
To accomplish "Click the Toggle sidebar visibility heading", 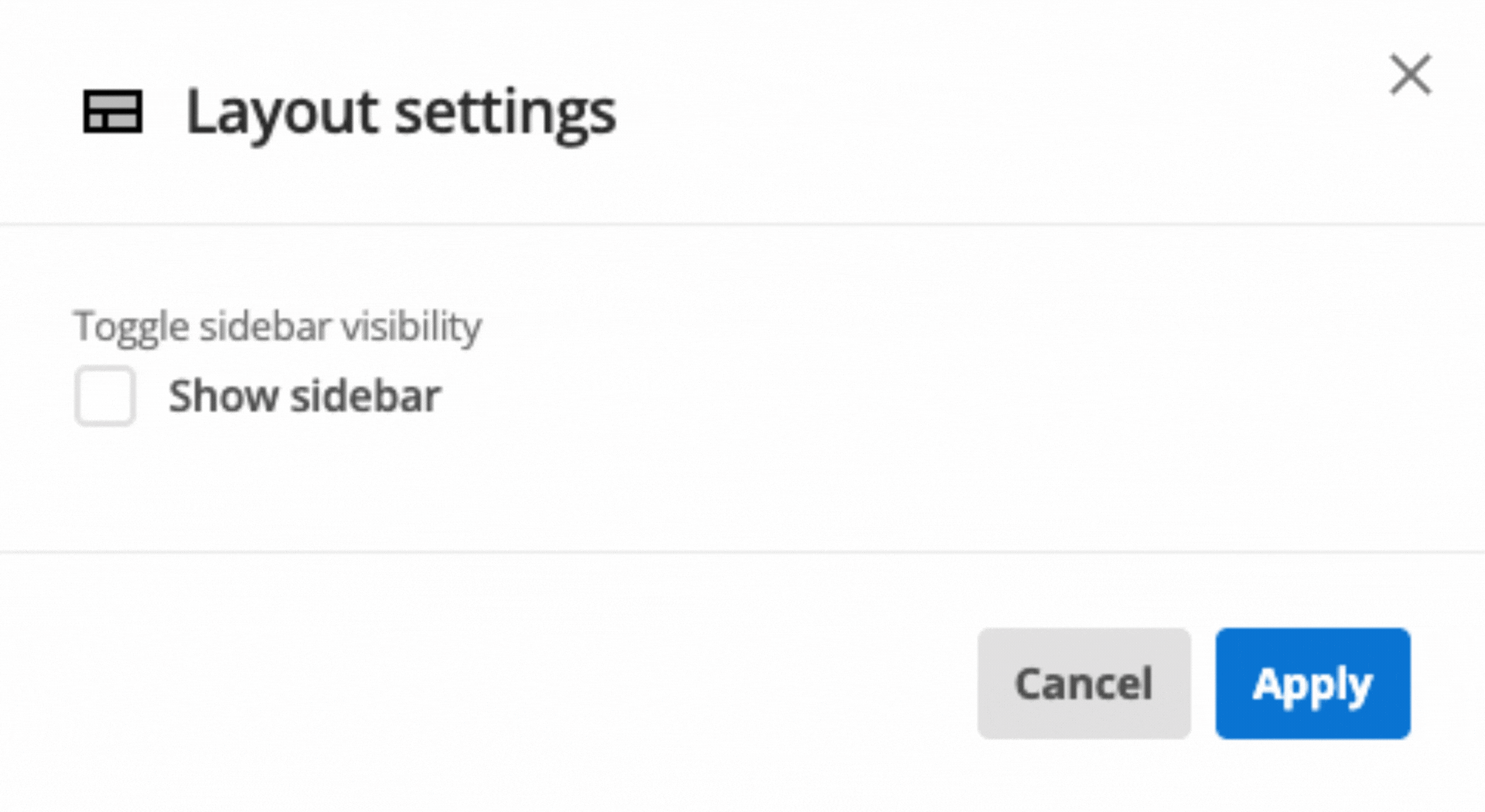I will pos(278,326).
